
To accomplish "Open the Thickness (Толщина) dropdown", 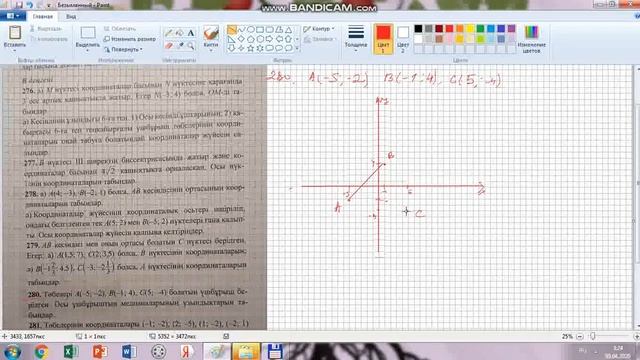I will 356,39.
